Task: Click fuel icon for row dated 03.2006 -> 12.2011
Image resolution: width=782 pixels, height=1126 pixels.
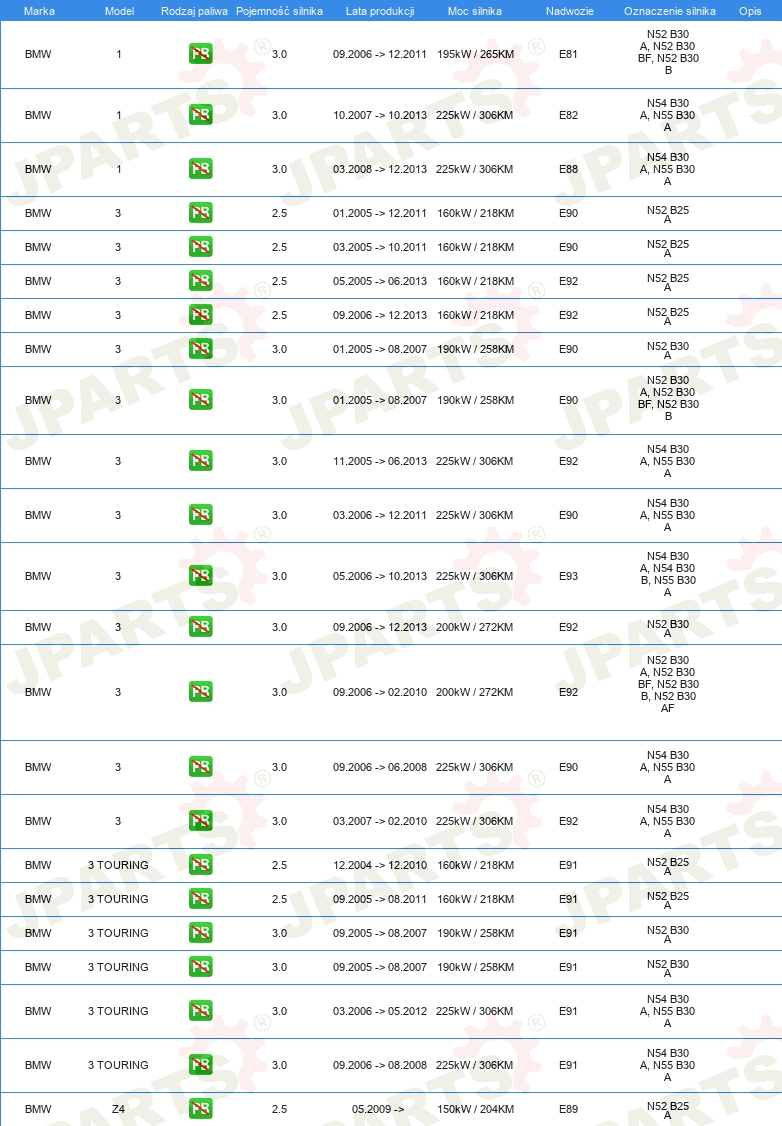Action: (200, 515)
